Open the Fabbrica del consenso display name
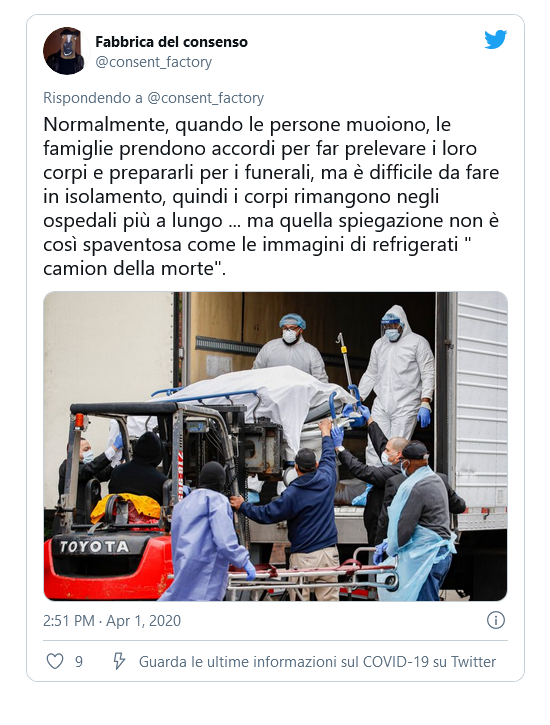Viewport: 550px width, 725px height. [x=171, y=42]
